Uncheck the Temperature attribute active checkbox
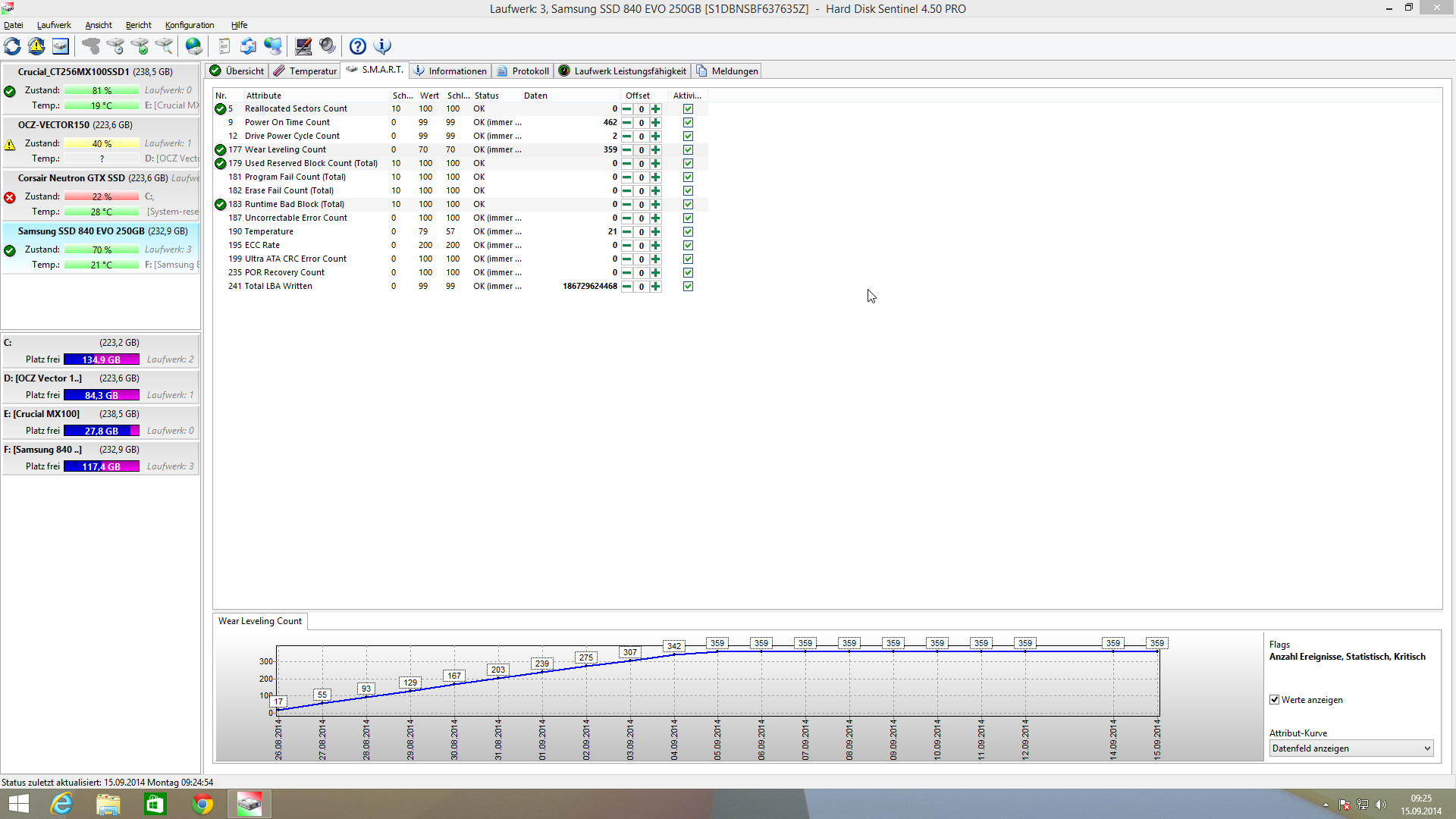Screen dimensions: 1456x819 pyautogui.click(x=688, y=232)
